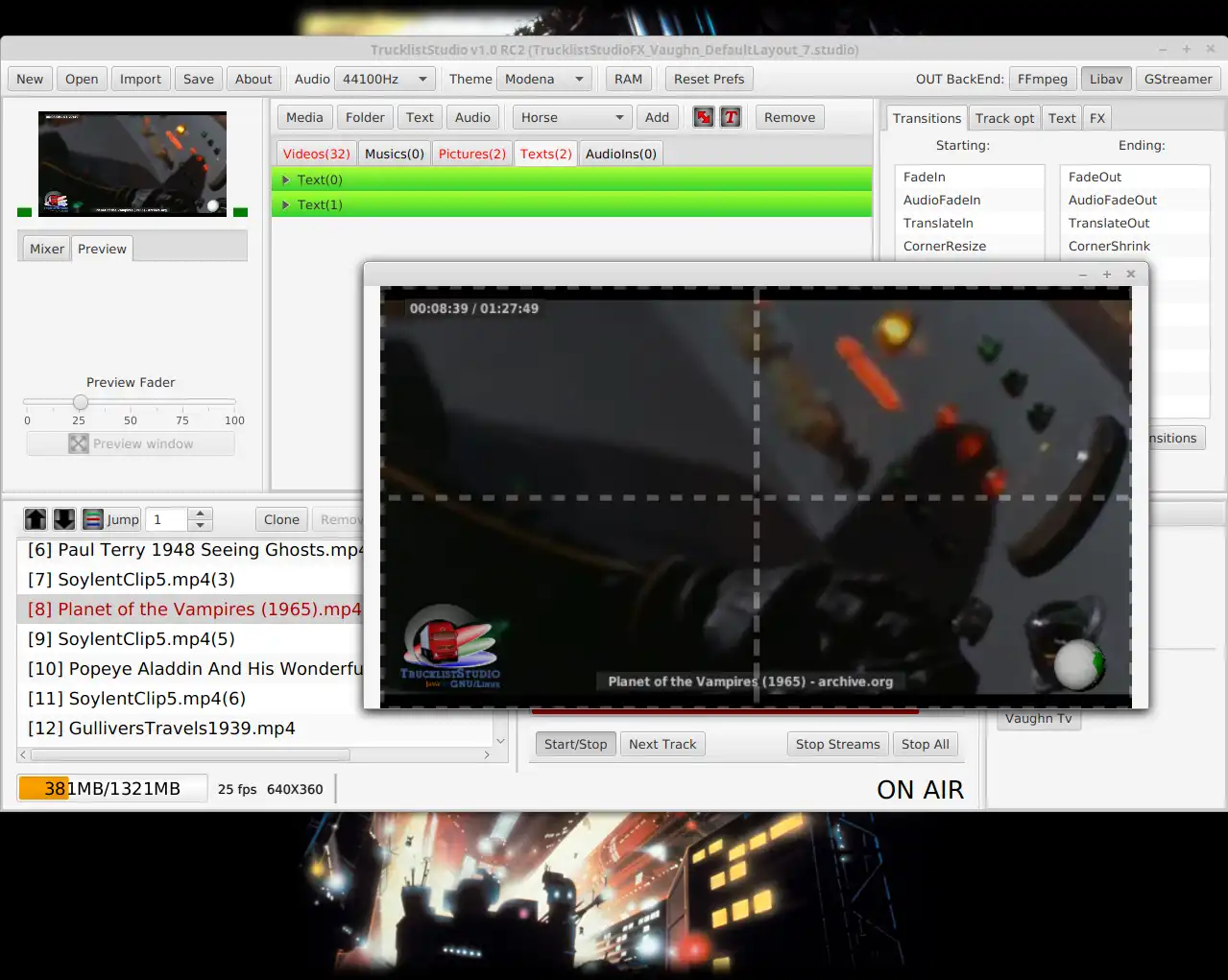
Task: Click the red arrow icon beside Add
Action: tap(704, 117)
